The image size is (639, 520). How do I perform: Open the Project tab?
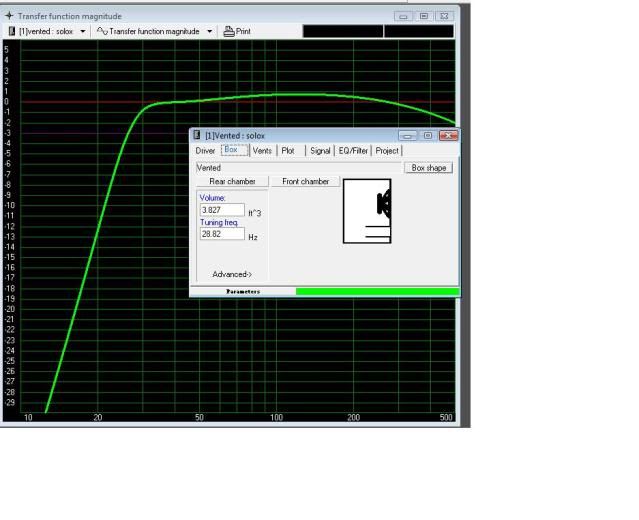pos(387,151)
